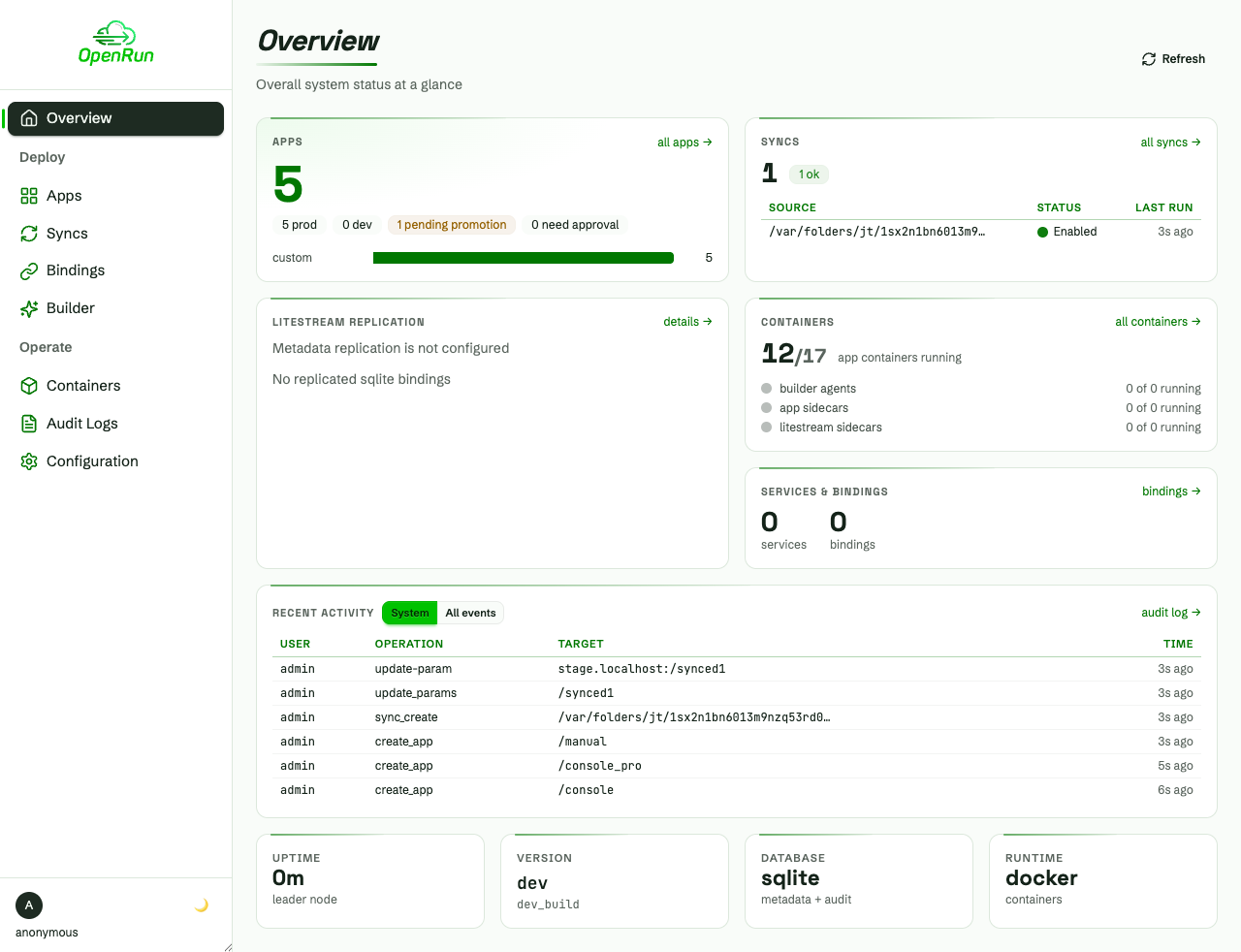Click the litestream sidecars status dot
This screenshot has height=952, width=1241.
click(x=767, y=428)
